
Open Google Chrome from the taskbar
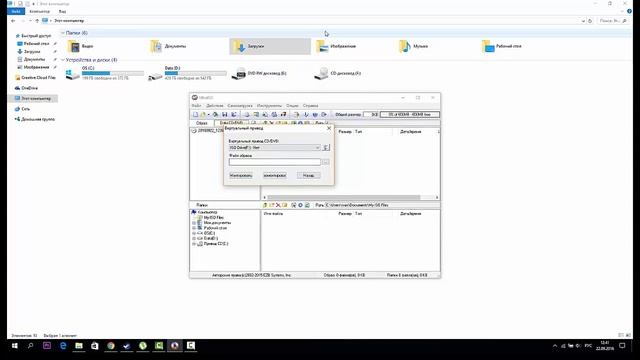click(111, 346)
